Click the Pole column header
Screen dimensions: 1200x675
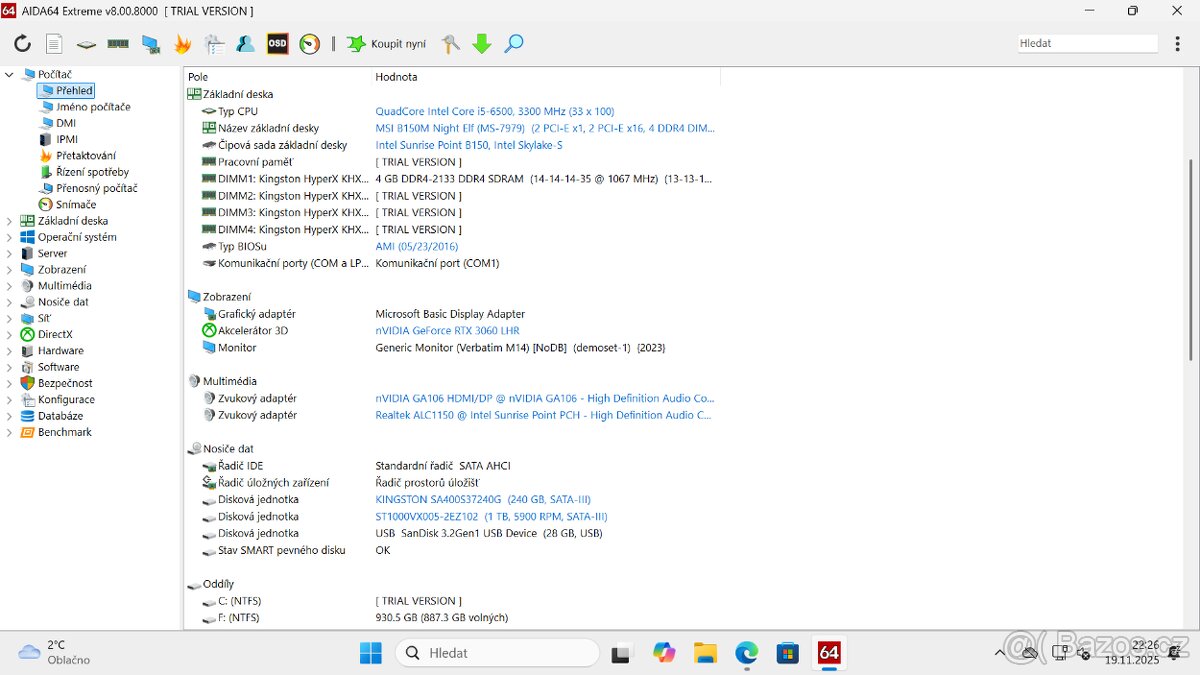[198, 77]
